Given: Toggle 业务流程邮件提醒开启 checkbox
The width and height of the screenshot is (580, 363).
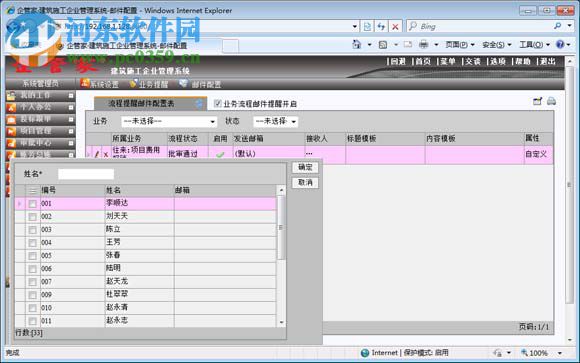Looking at the screenshot, I should coord(218,104).
